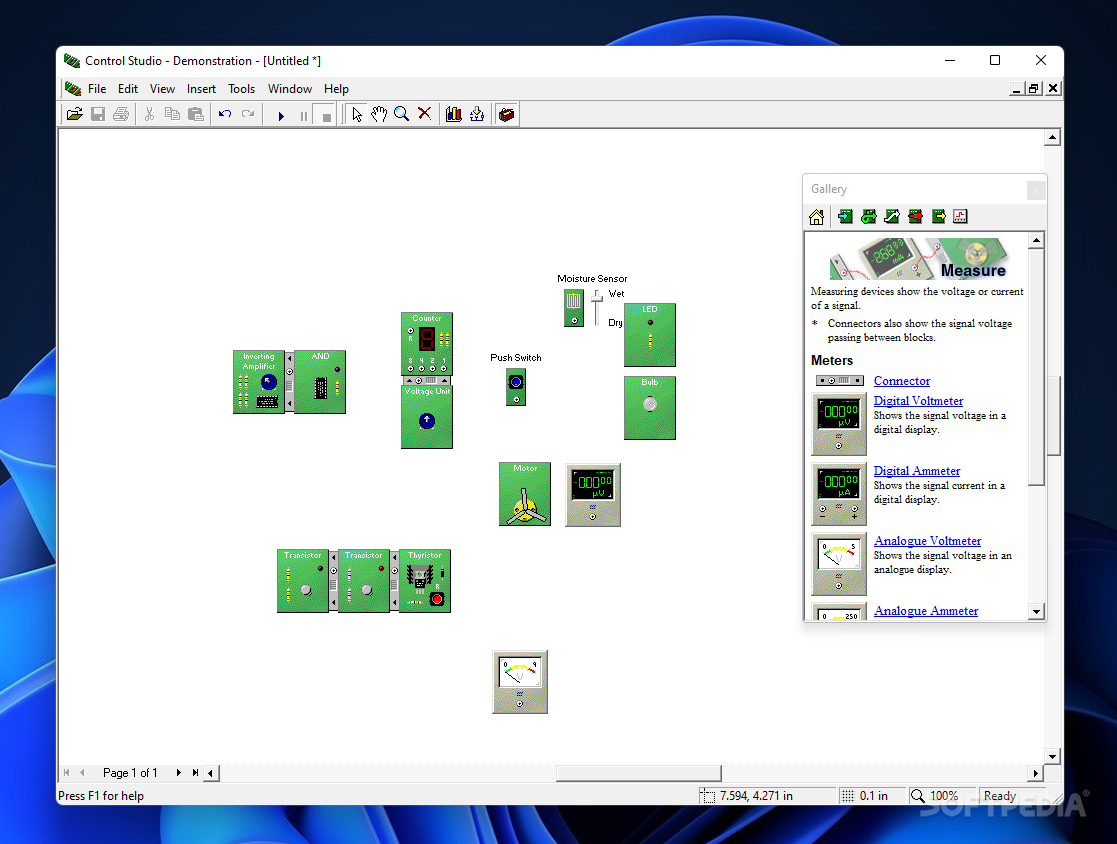The width and height of the screenshot is (1117, 844).
Task: Click the Cut scissors toolbar icon
Action: coord(149,114)
